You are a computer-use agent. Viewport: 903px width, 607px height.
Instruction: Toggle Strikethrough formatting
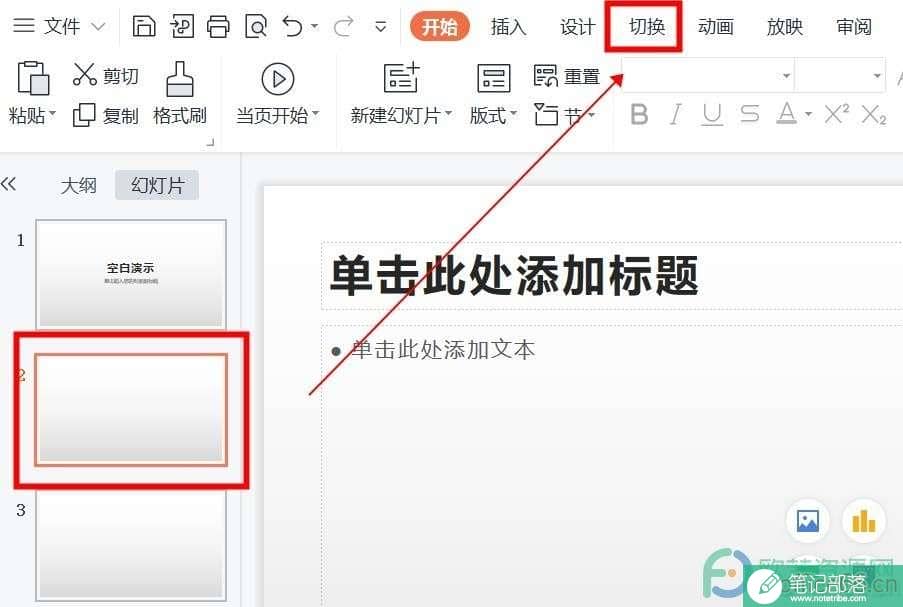click(x=749, y=114)
